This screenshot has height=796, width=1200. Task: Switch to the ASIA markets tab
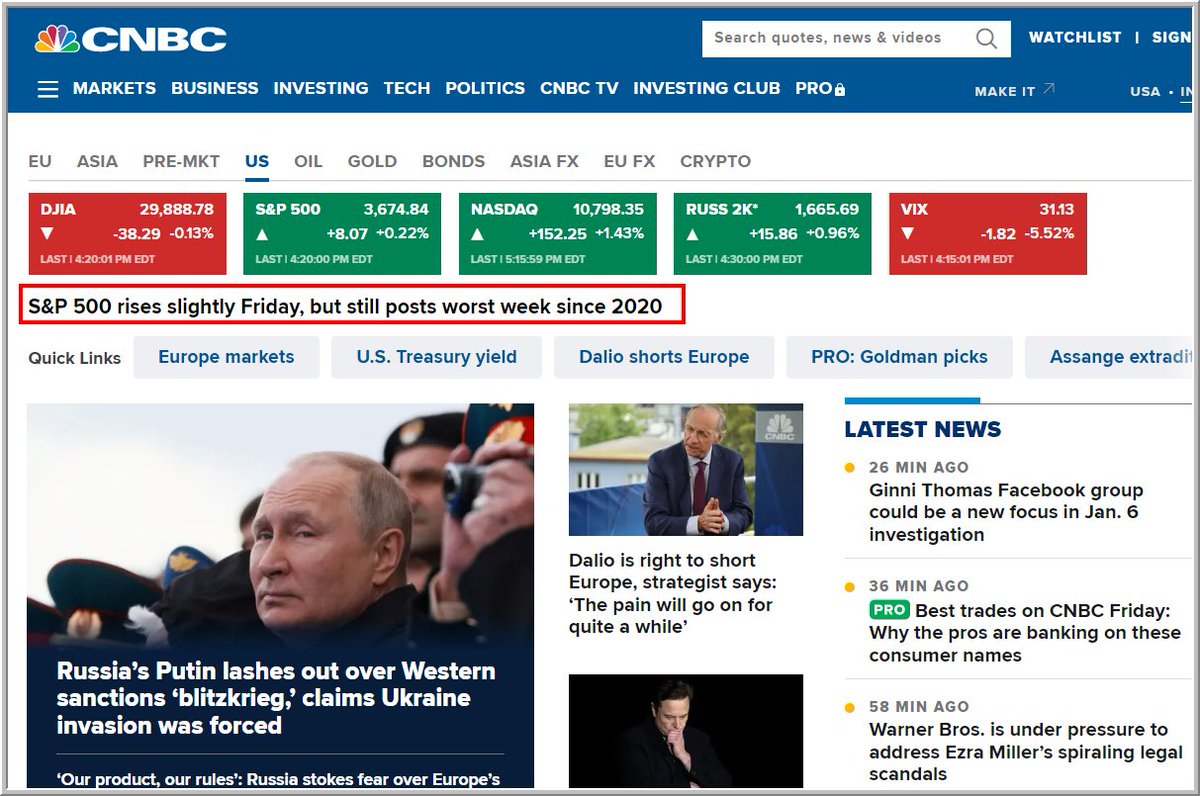(97, 161)
